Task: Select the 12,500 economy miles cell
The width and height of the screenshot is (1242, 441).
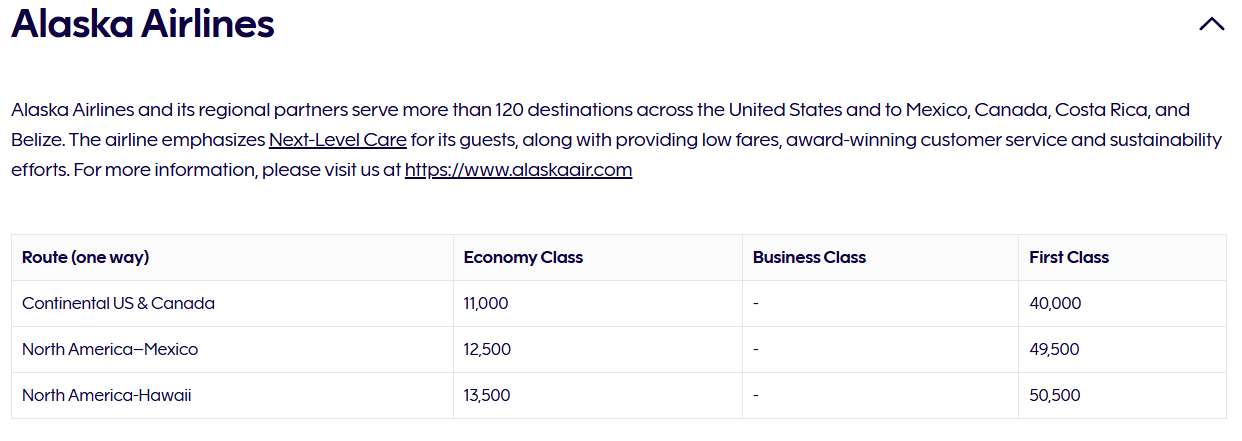Action: point(598,349)
